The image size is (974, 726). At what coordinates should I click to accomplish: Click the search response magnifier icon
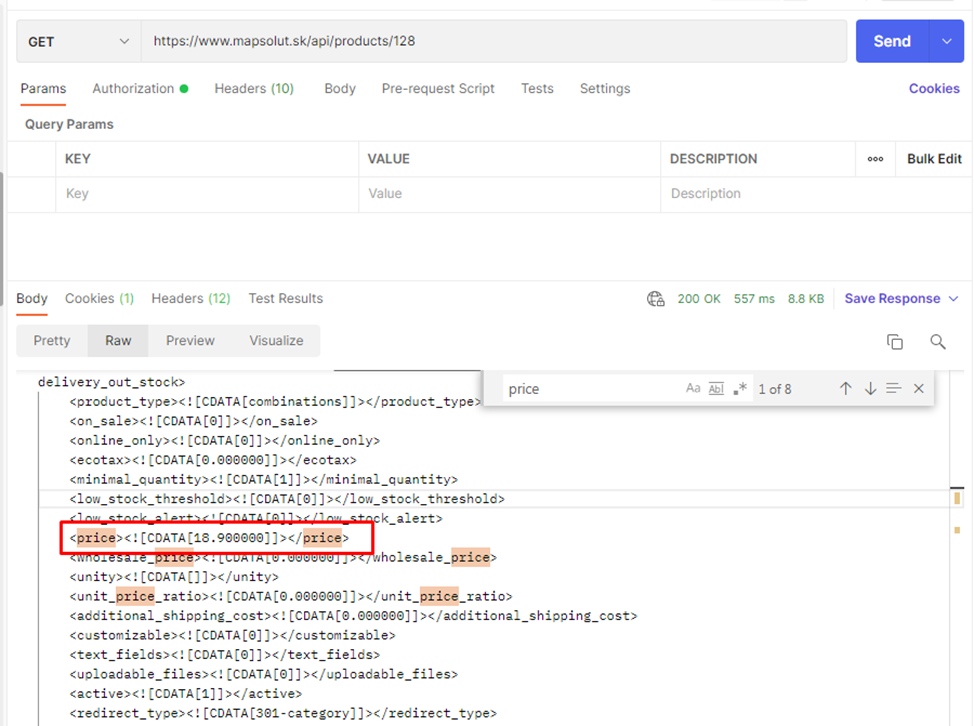tap(937, 342)
